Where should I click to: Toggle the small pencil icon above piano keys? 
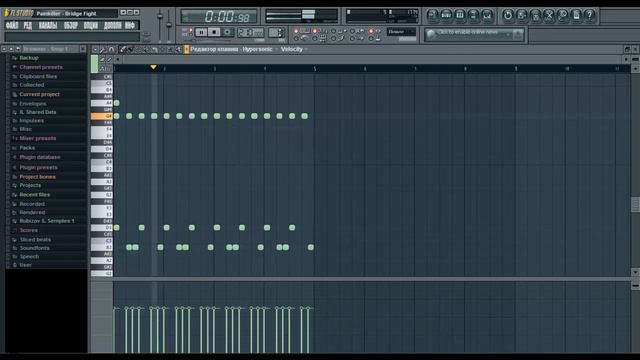(x=102, y=60)
